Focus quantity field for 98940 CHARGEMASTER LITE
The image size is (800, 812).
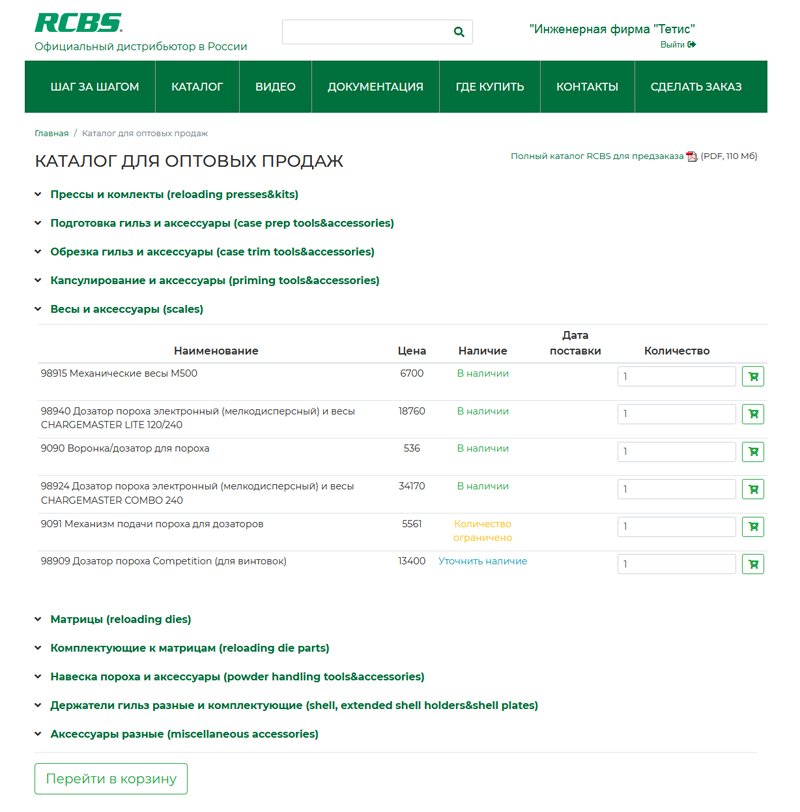pos(676,414)
